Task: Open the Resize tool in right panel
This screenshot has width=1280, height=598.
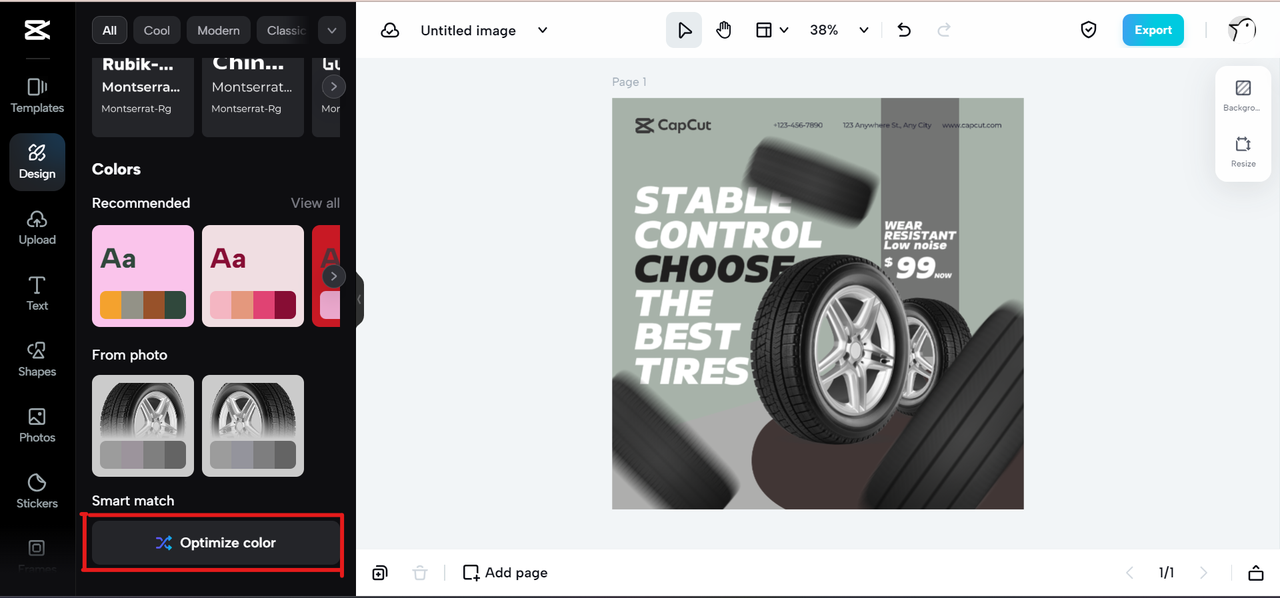Action: [x=1243, y=152]
